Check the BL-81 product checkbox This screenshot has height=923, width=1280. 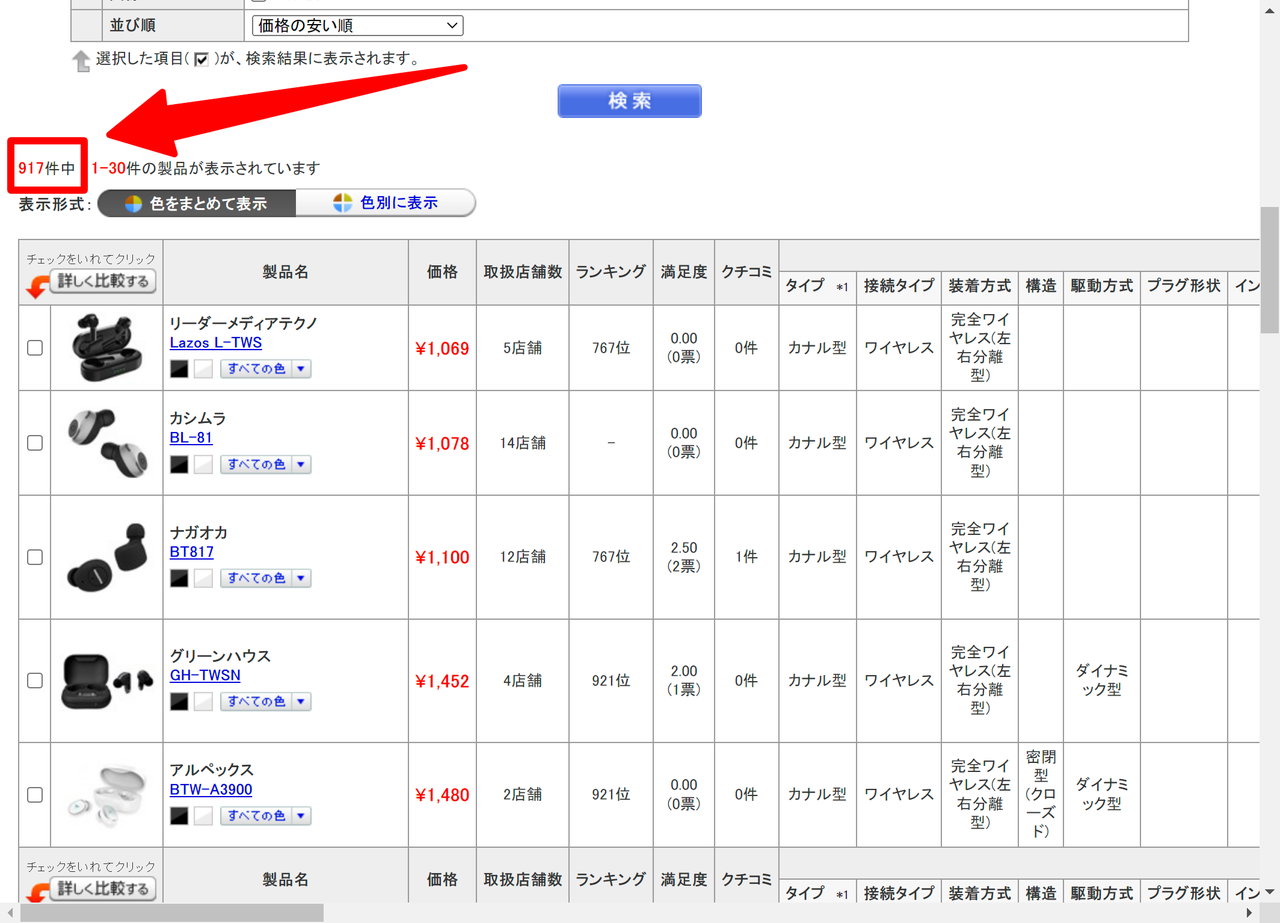(x=35, y=443)
